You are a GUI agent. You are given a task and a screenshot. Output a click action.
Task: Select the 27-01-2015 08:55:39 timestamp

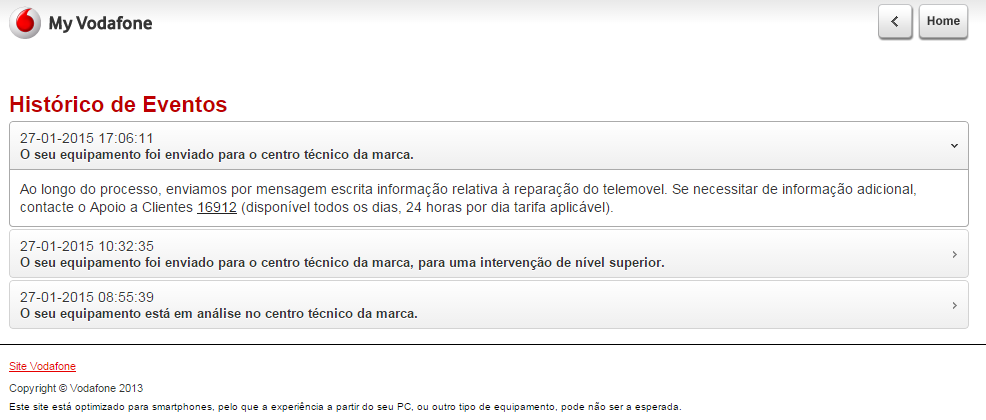[x=86, y=297]
